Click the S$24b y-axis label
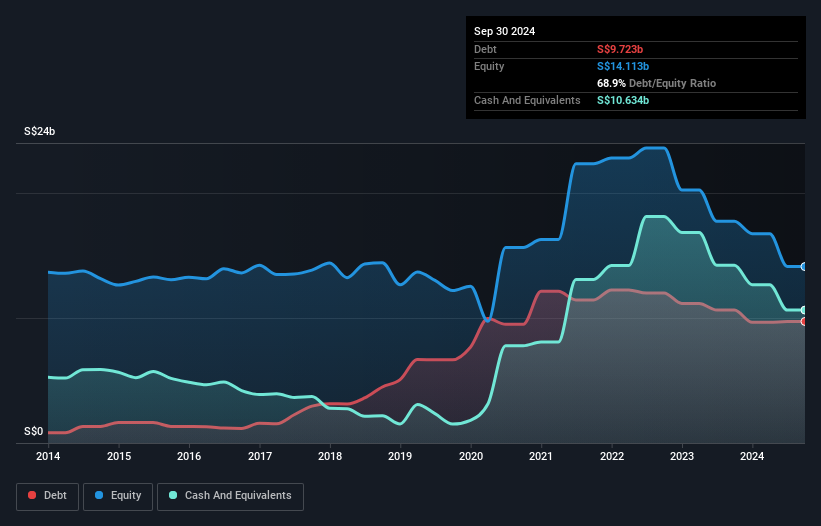The image size is (821, 526). click(x=39, y=131)
